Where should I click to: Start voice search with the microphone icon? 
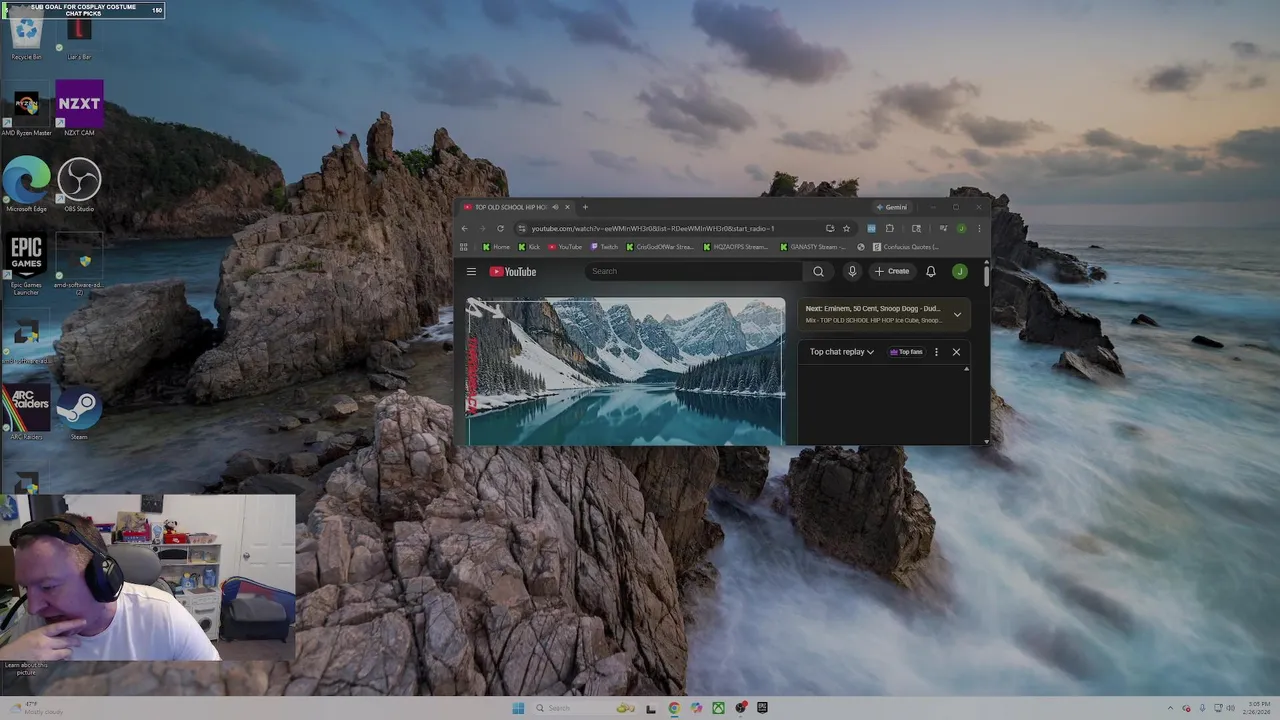[x=852, y=271]
